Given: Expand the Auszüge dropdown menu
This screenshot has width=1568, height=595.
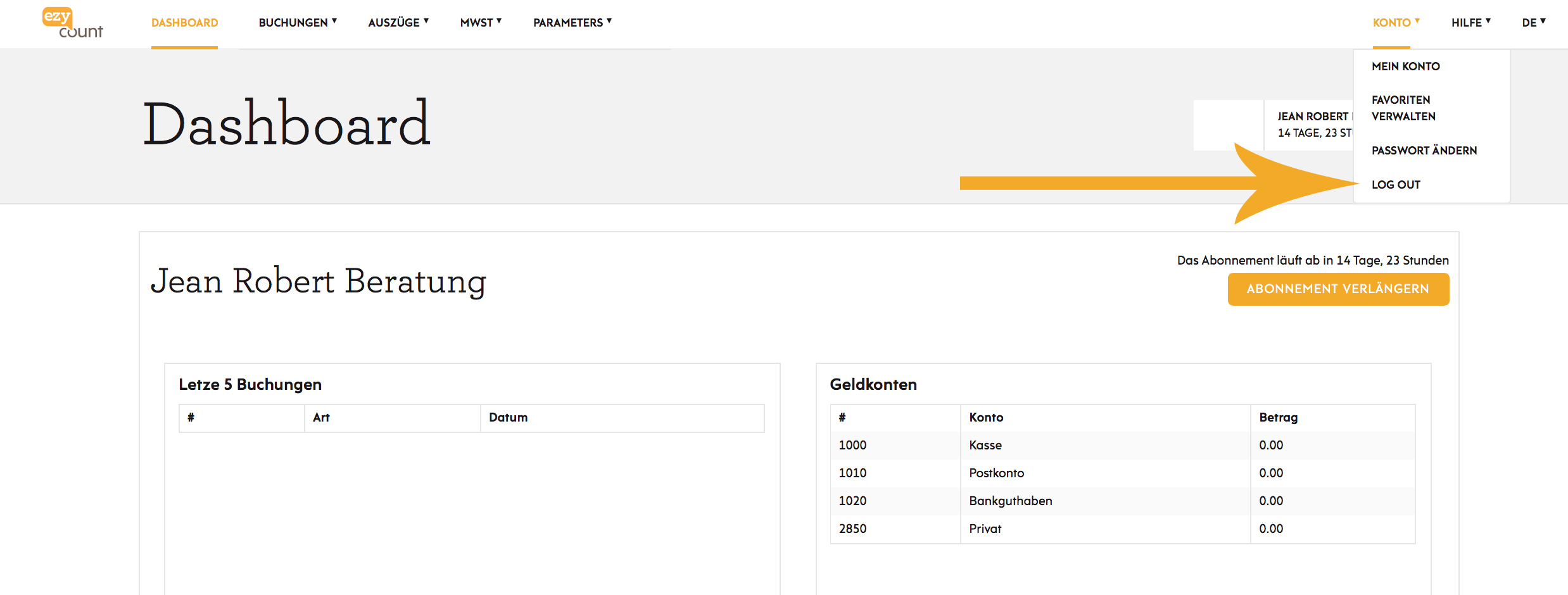Looking at the screenshot, I should tap(398, 23).
